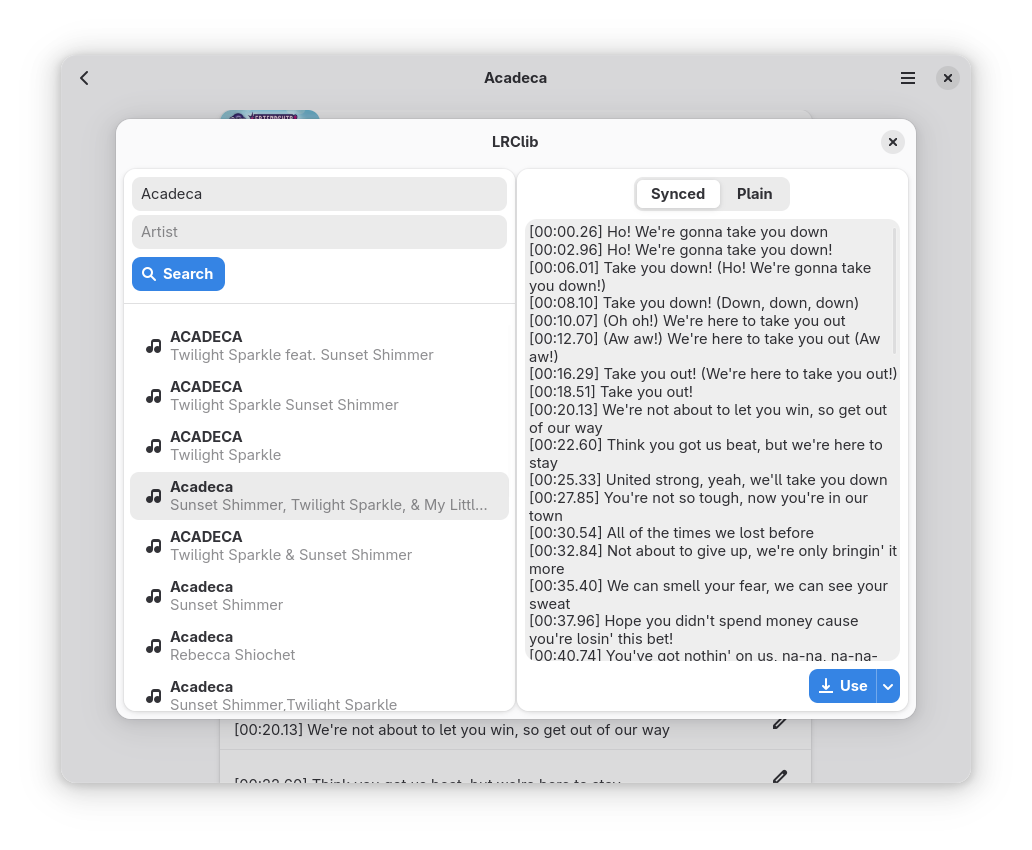Click the download icon on the Use button

[x=826, y=686]
